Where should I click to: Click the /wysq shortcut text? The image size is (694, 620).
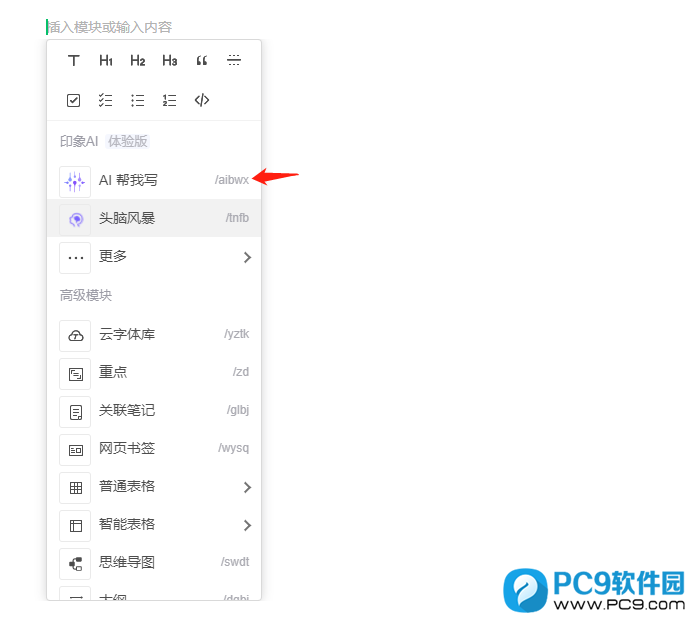[x=233, y=448]
